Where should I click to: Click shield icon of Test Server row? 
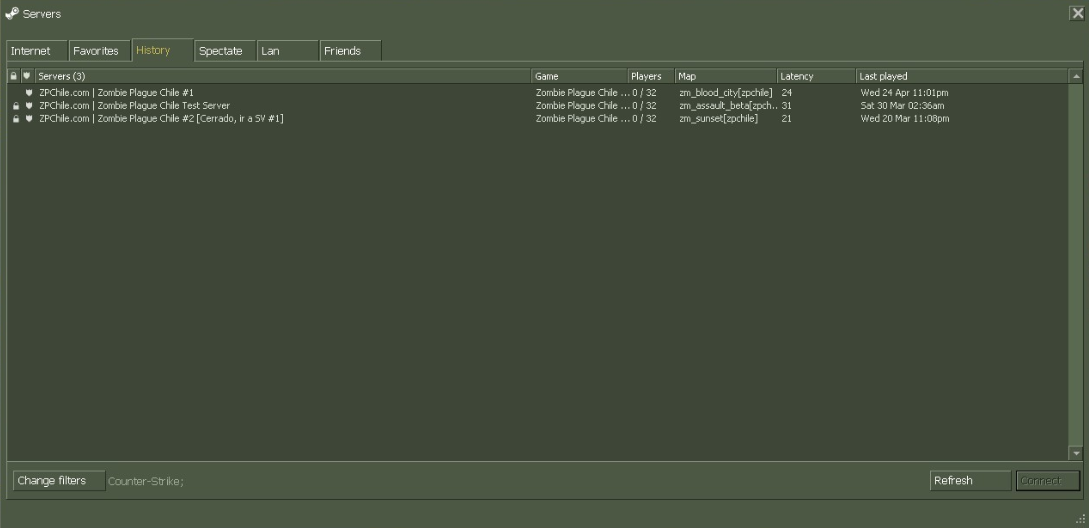coord(28,106)
